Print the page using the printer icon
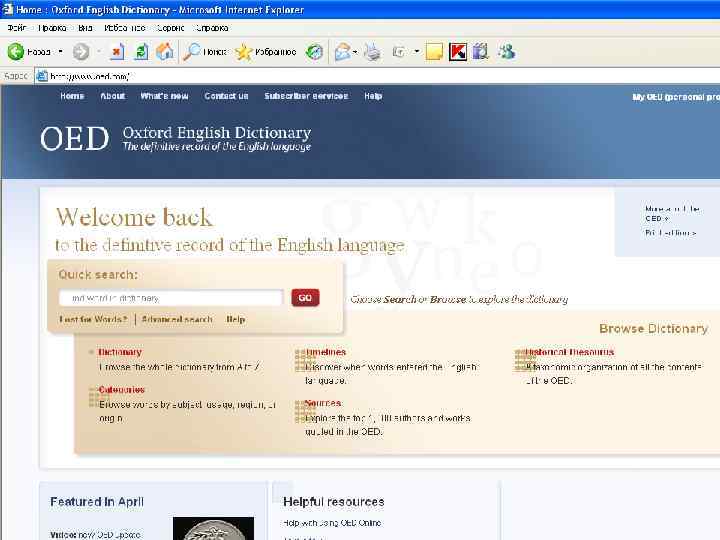 click(372, 52)
